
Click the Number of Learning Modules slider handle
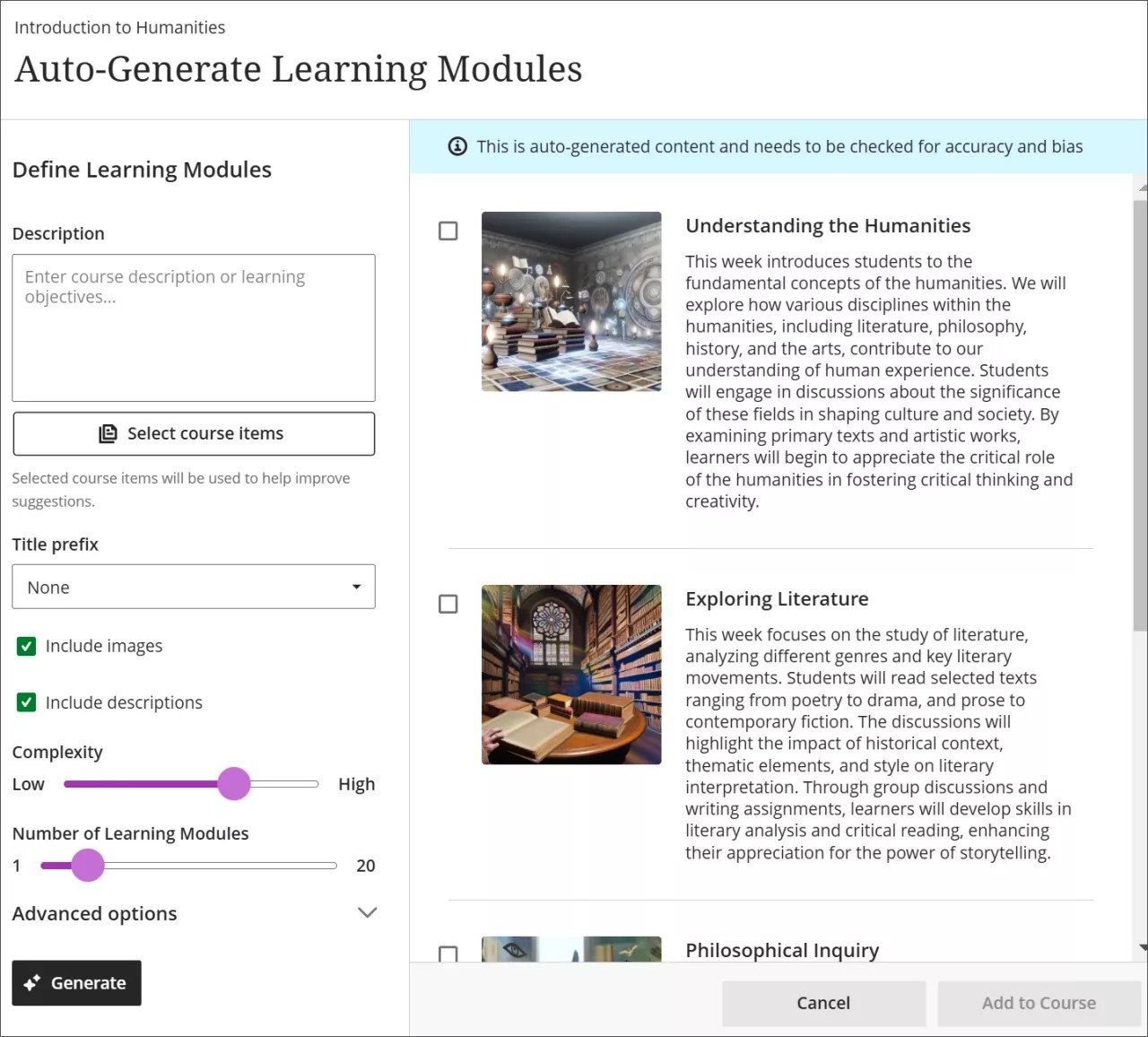88,865
